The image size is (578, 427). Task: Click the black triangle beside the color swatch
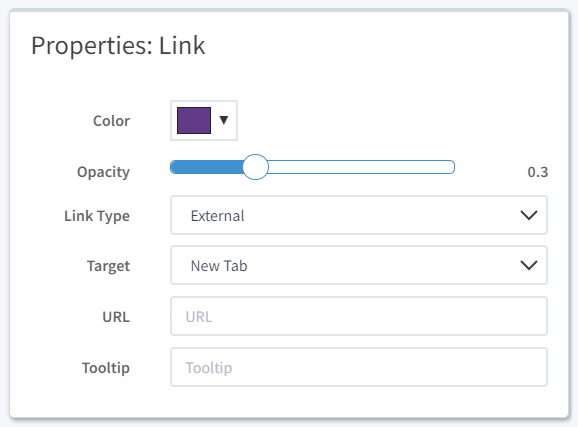point(224,120)
